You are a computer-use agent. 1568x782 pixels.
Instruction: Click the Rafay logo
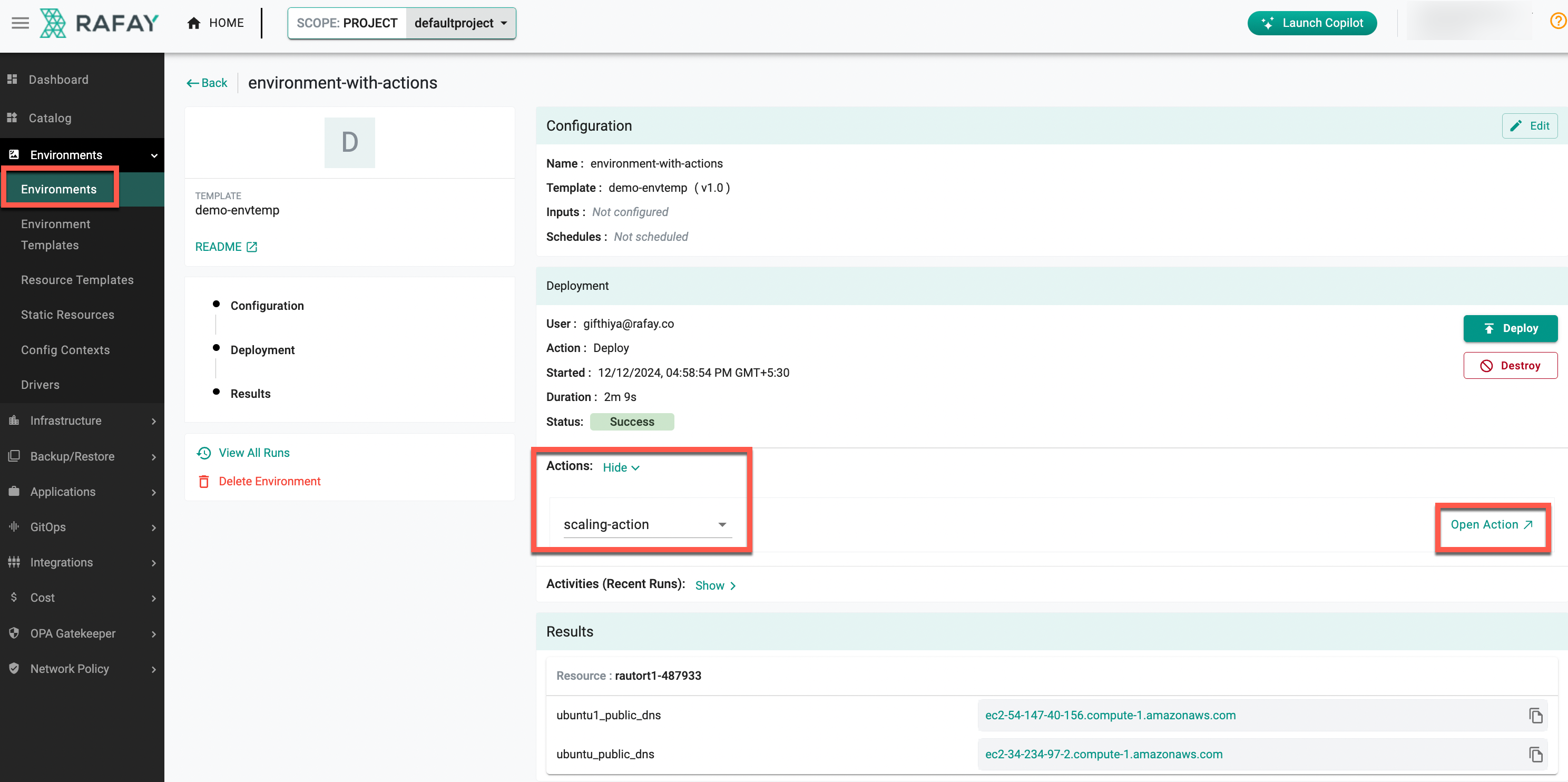coord(99,23)
